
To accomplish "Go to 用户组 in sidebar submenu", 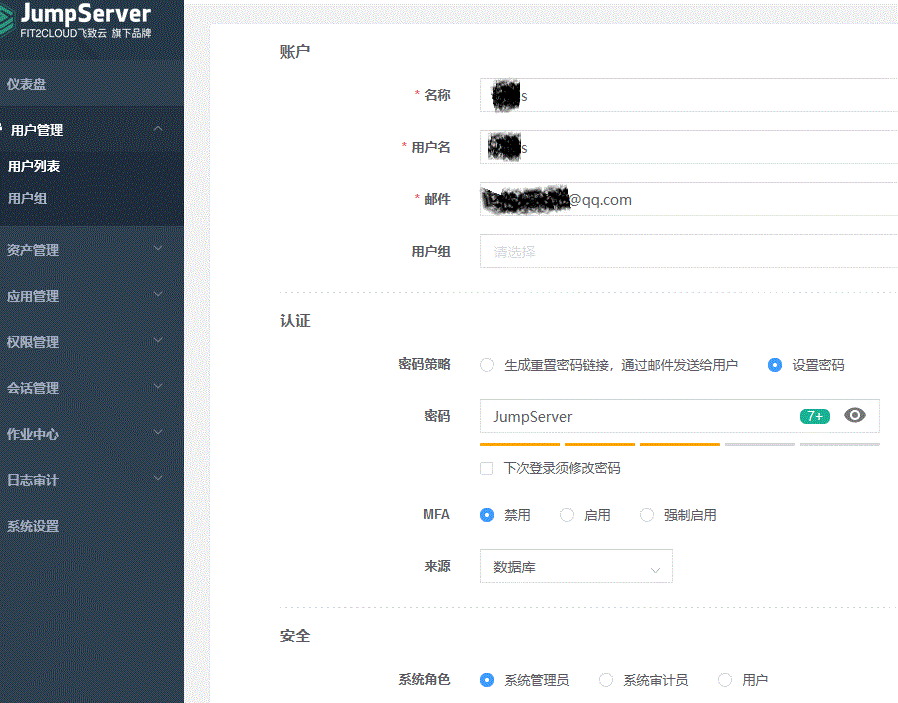I will point(28,198).
